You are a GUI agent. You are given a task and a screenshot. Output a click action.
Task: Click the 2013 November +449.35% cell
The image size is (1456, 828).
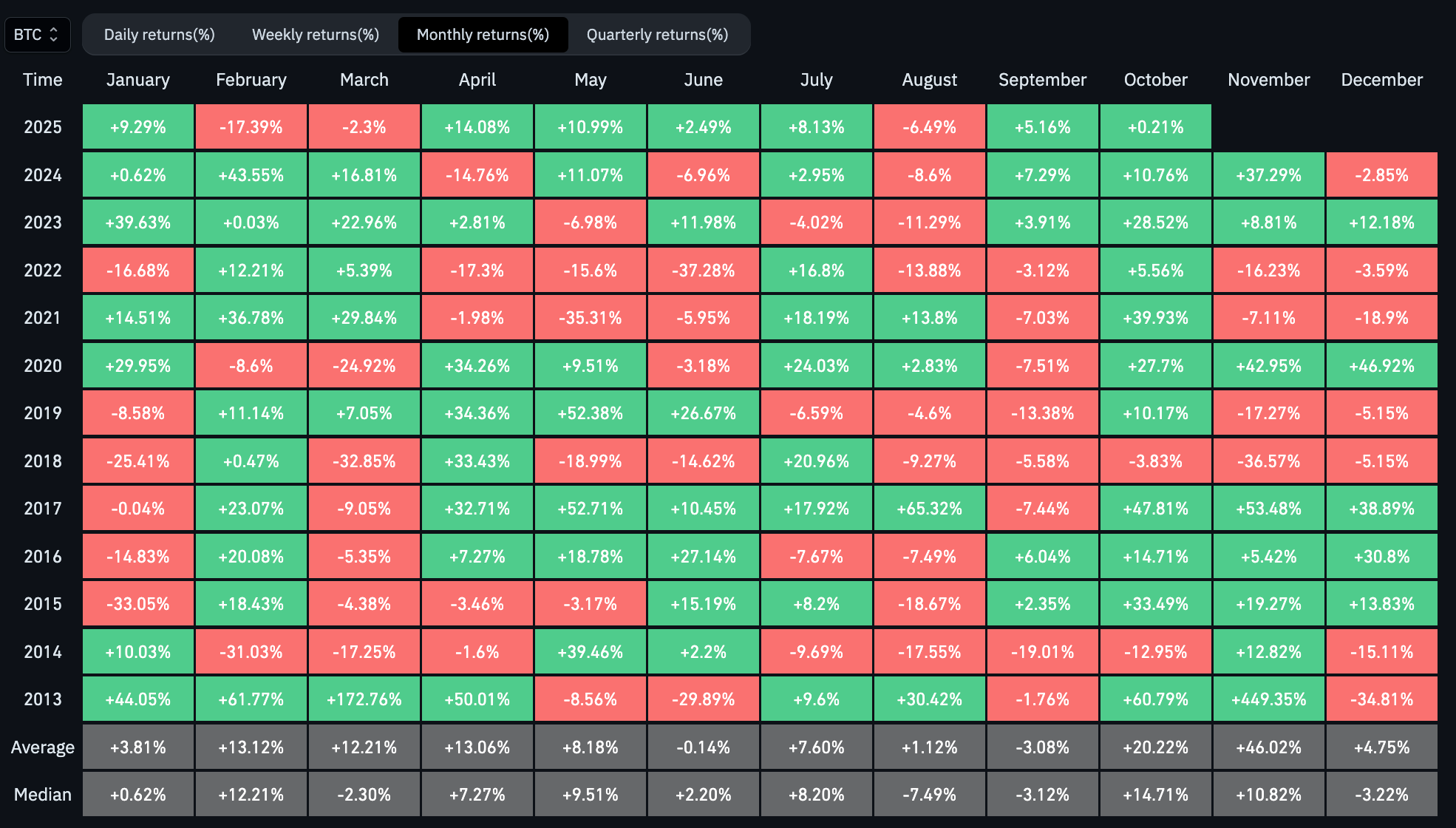[x=1268, y=699]
